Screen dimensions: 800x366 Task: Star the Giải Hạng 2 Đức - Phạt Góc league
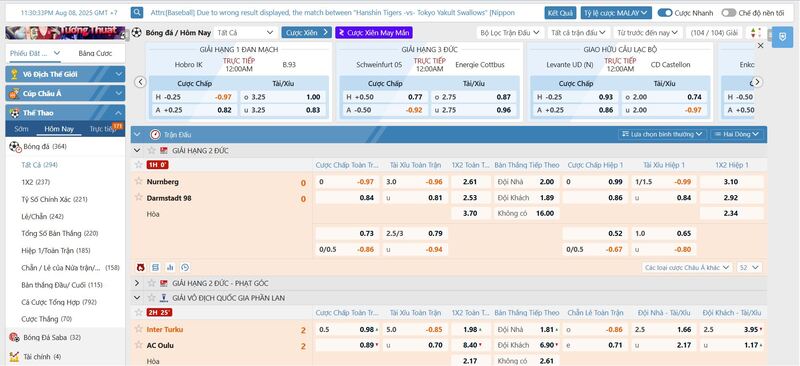[x=151, y=283]
